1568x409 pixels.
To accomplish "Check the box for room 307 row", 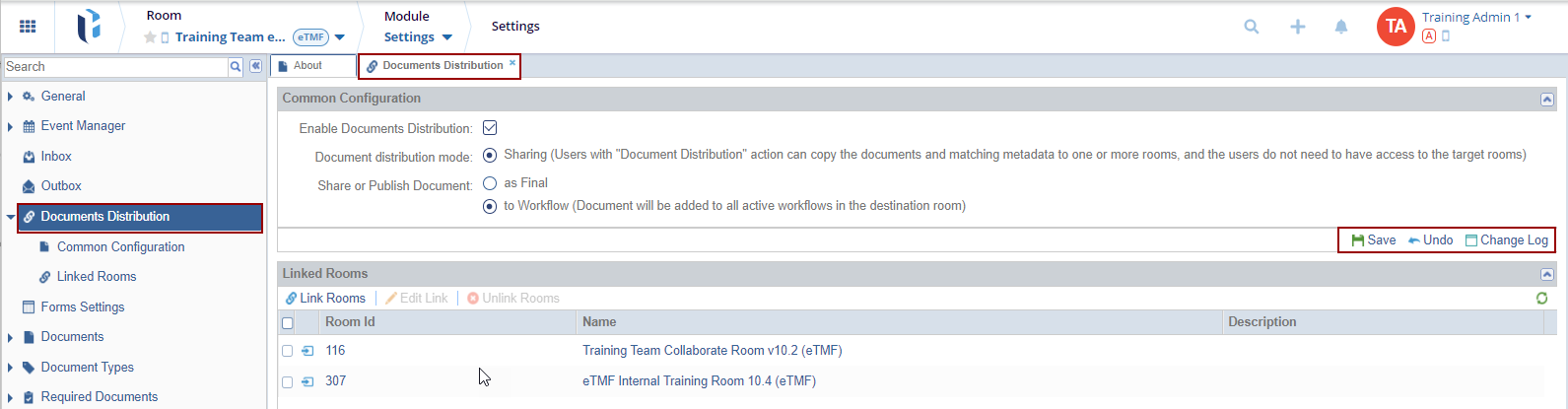I will [288, 381].
